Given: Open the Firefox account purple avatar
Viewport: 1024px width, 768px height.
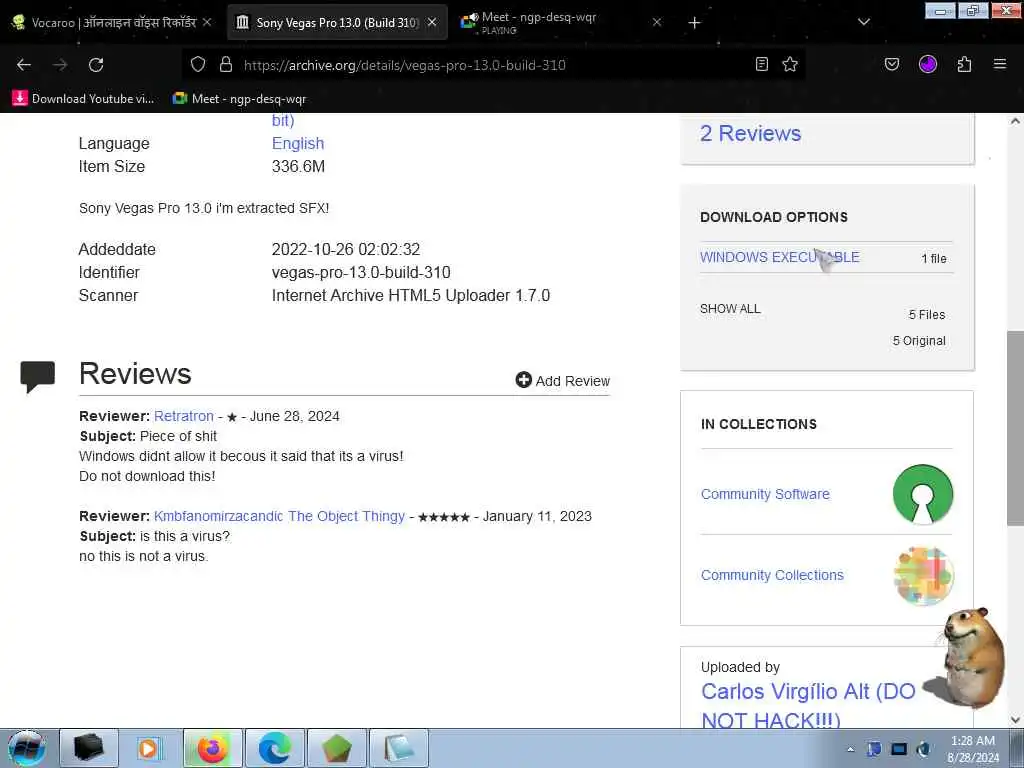Looking at the screenshot, I should click(928, 64).
